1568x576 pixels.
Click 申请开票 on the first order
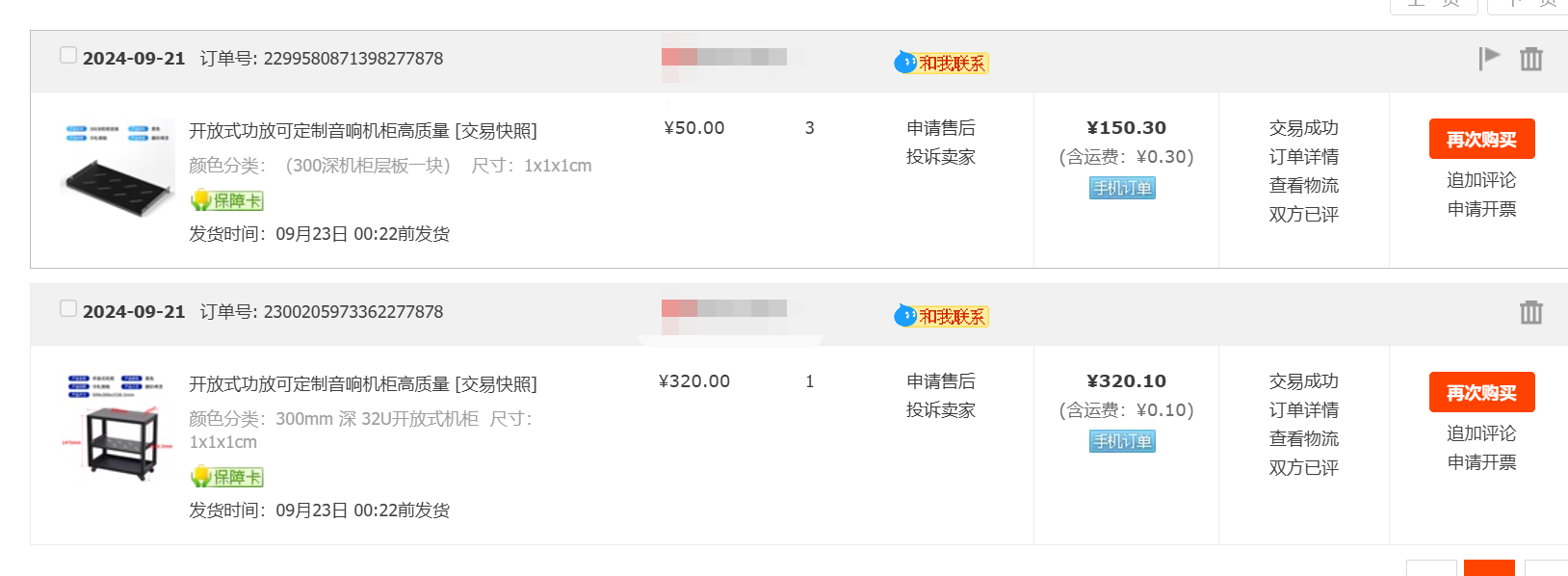click(x=1481, y=209)
